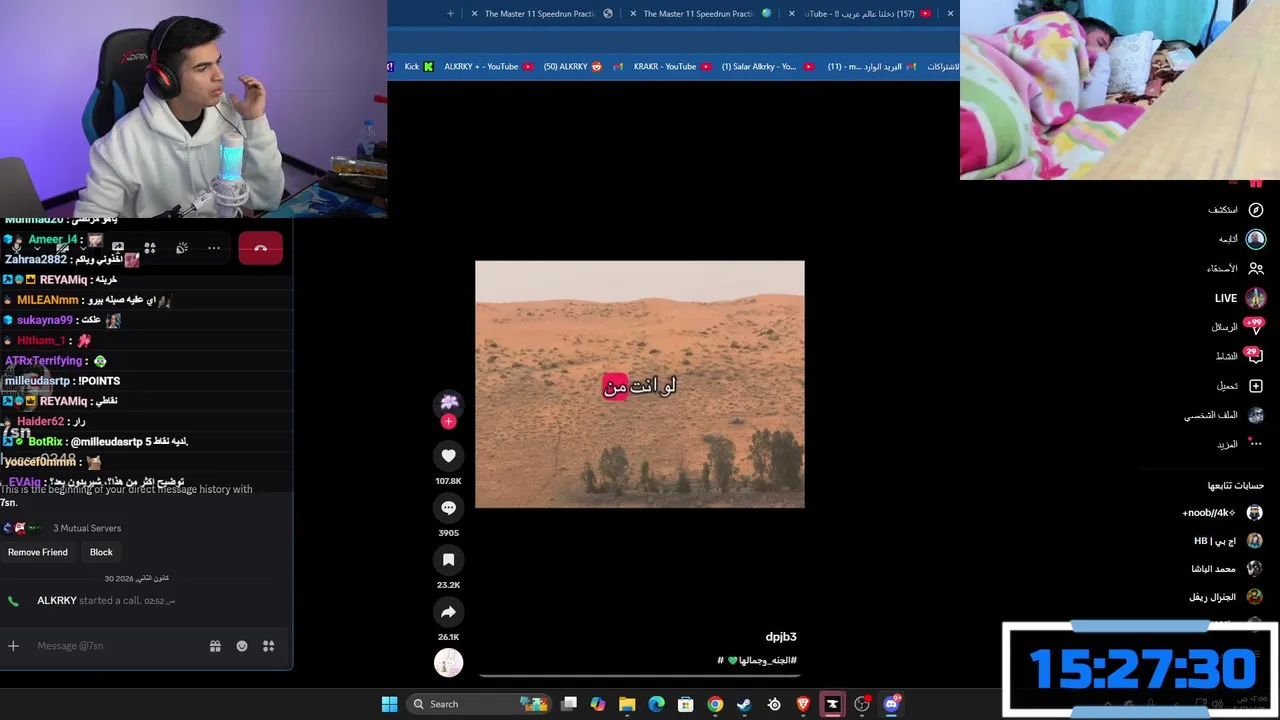Open Discord from the Windows taskbar
This screenshot has height=720, width=1280.
(x=891, y=704)
